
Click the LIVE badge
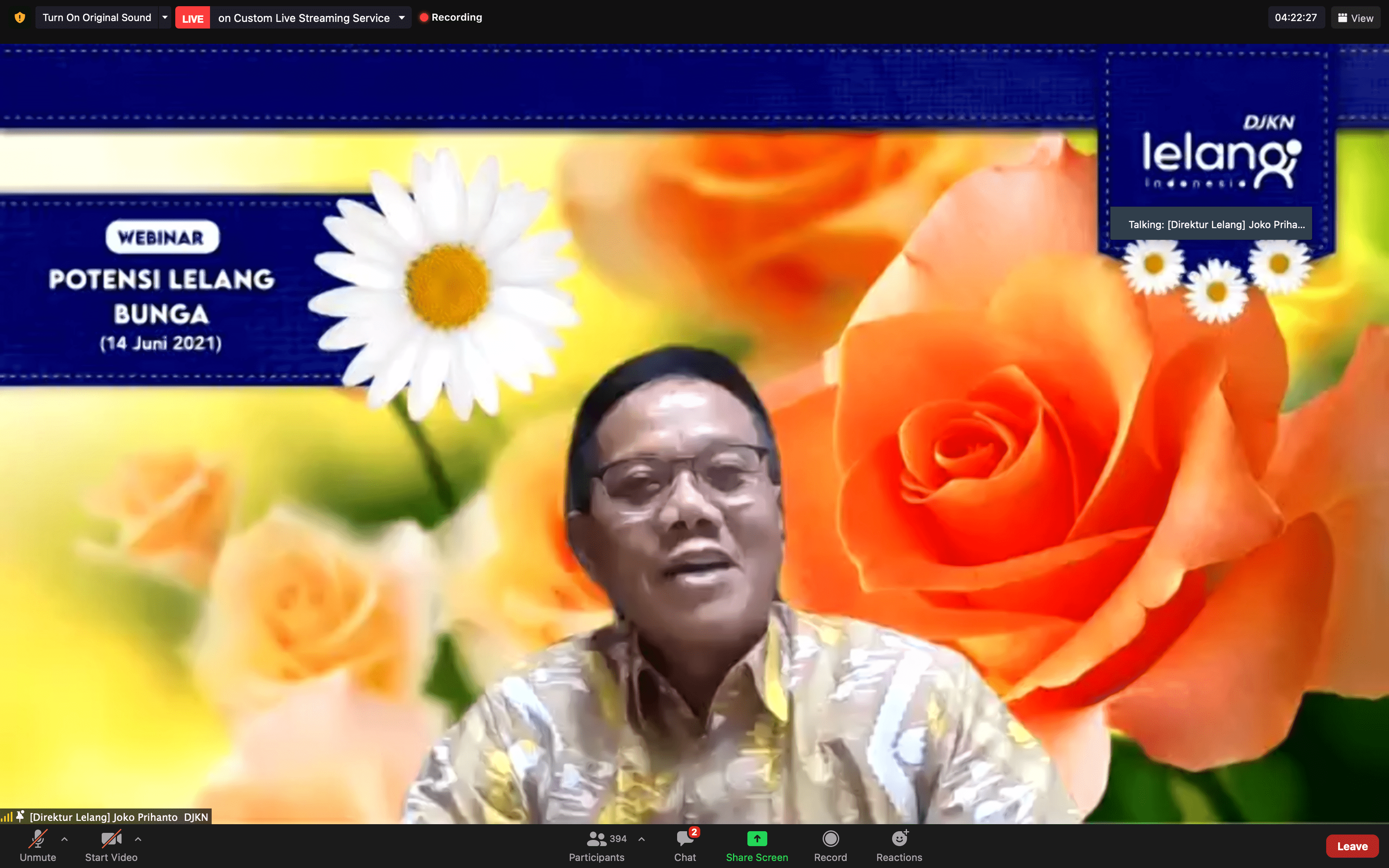pos(192,17)
